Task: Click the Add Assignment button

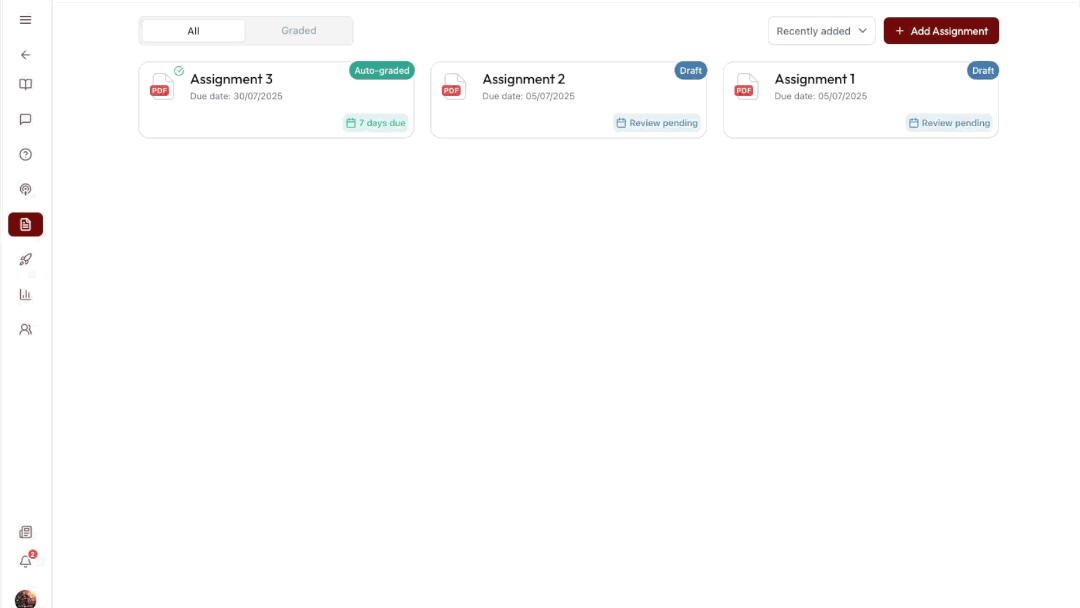Action: [941, 31]
